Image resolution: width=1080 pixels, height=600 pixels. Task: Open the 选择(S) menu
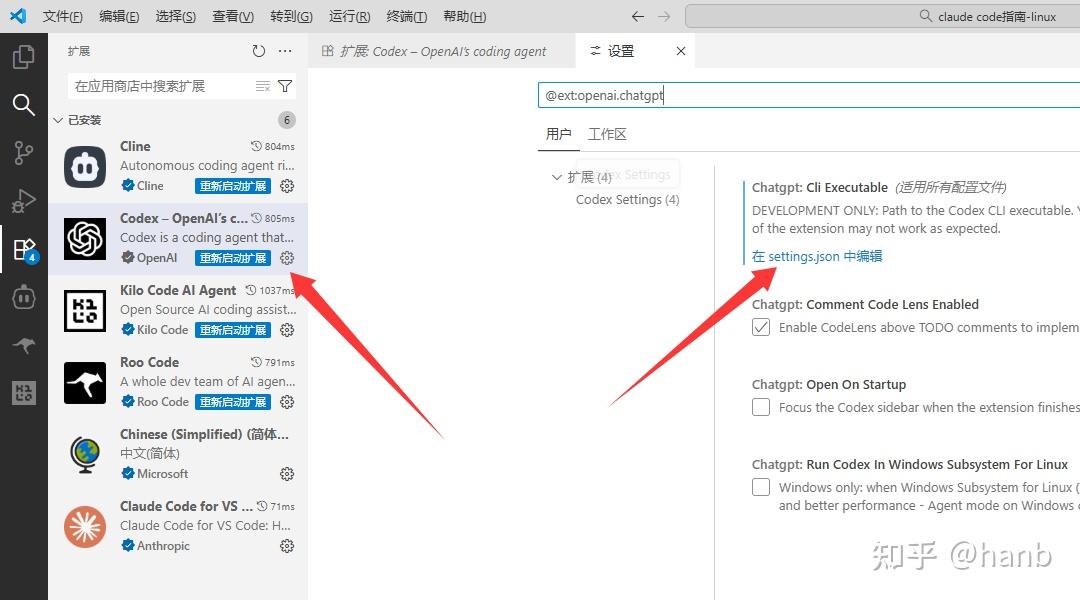(x=176, y=16)
